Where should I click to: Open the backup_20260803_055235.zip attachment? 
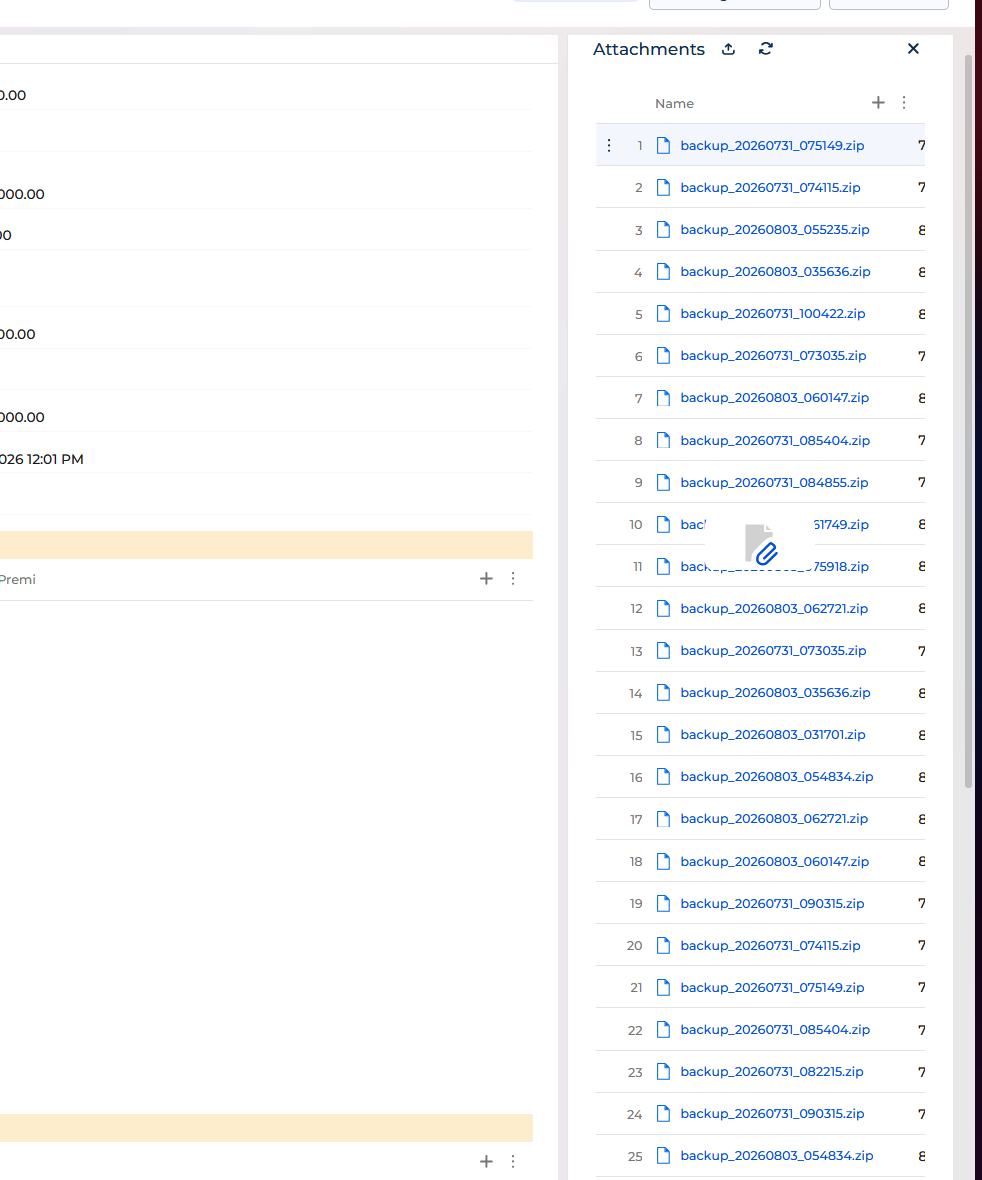[775, 230]
